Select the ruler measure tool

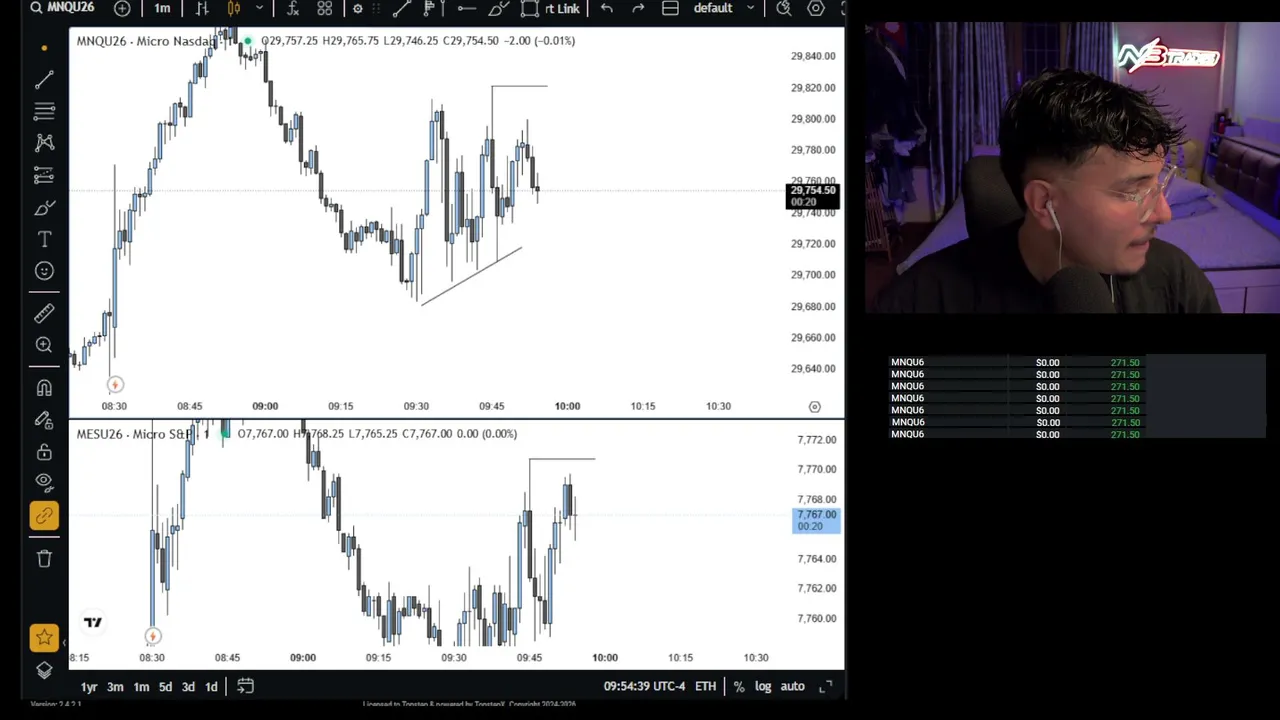44,314
